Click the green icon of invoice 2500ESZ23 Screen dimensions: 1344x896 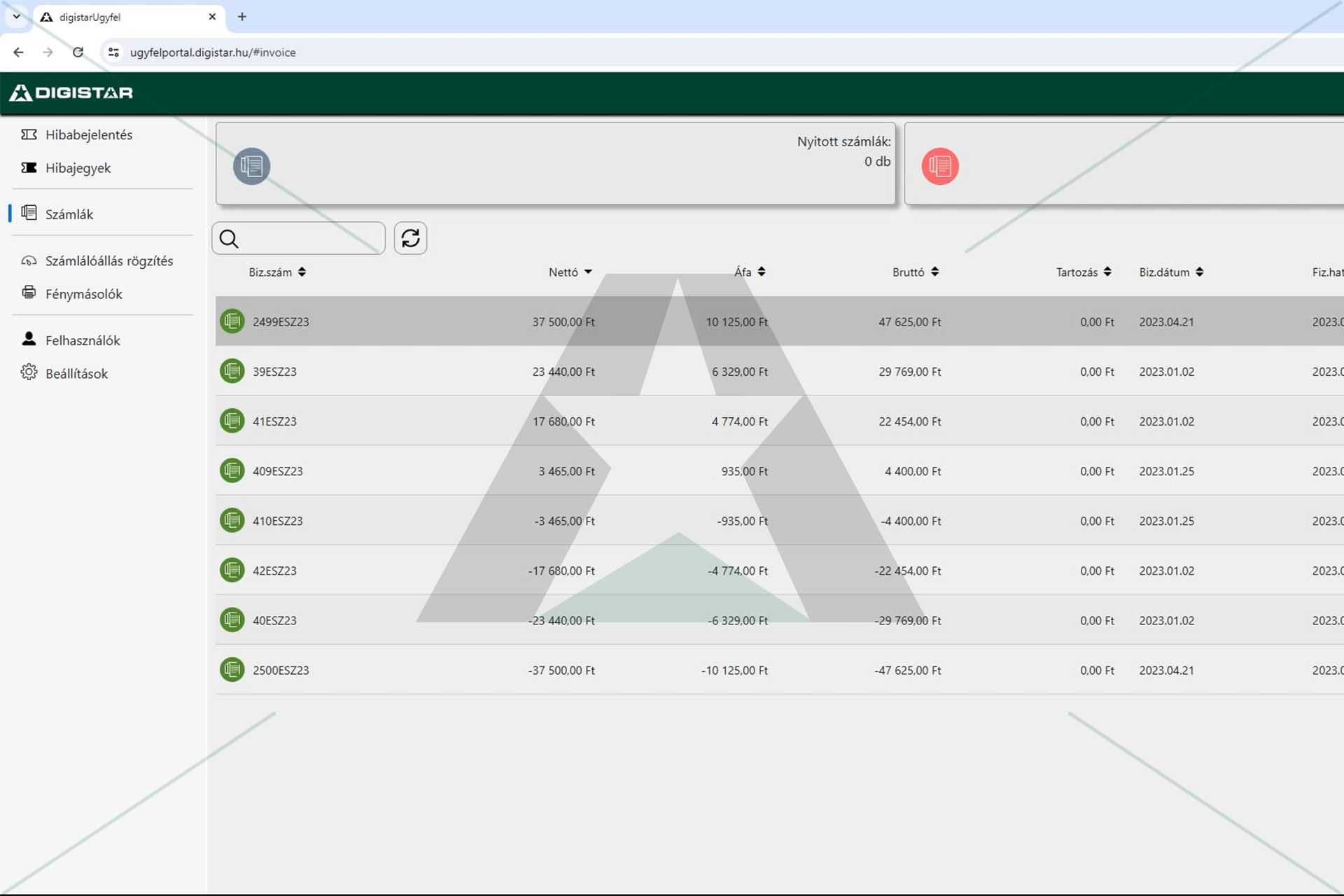point(232,669)
